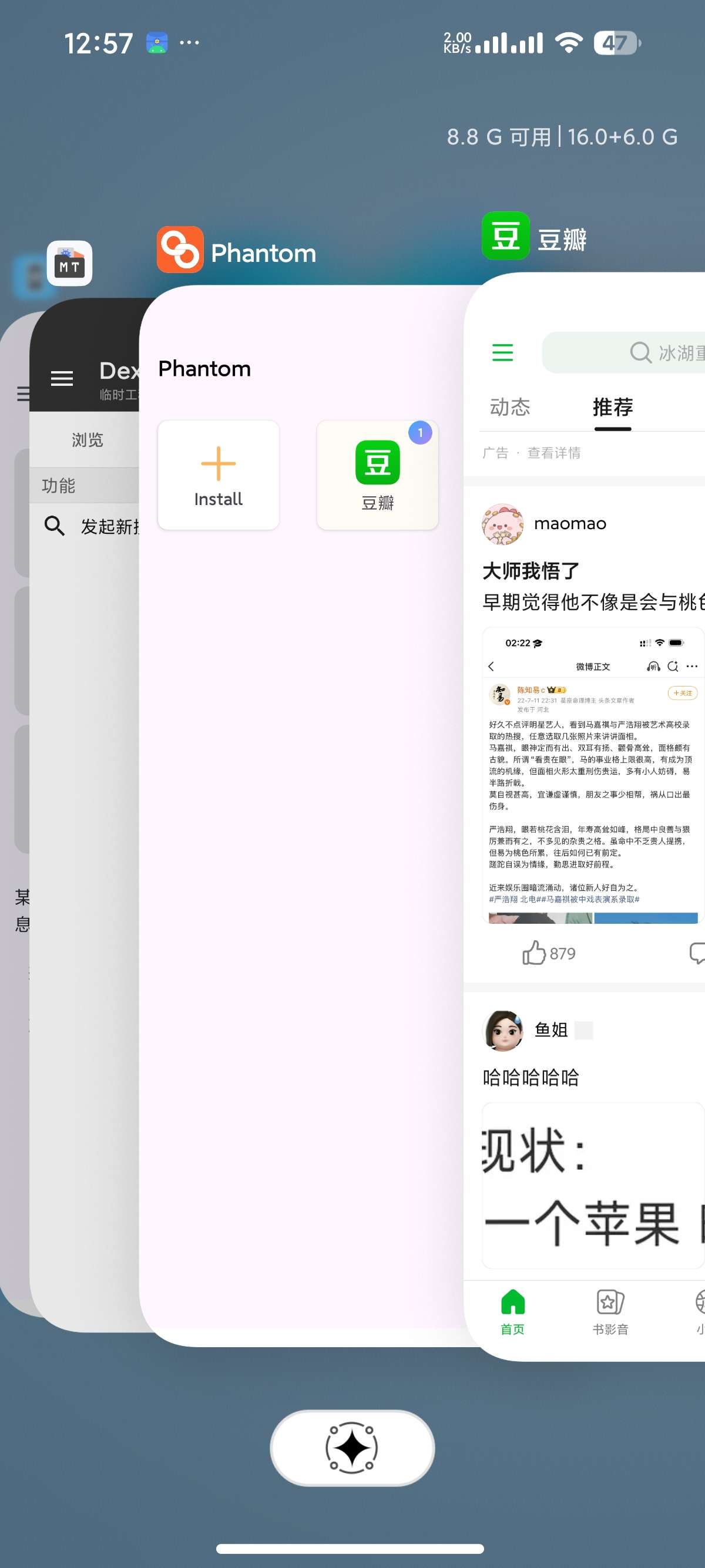Like the post with 879 likes

click(x=549, y=953)
